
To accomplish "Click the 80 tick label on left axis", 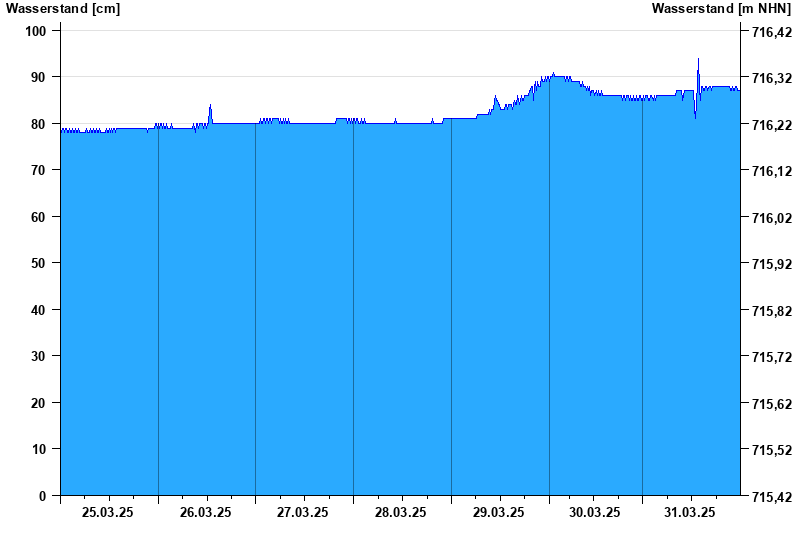I will tap(39, 124).
